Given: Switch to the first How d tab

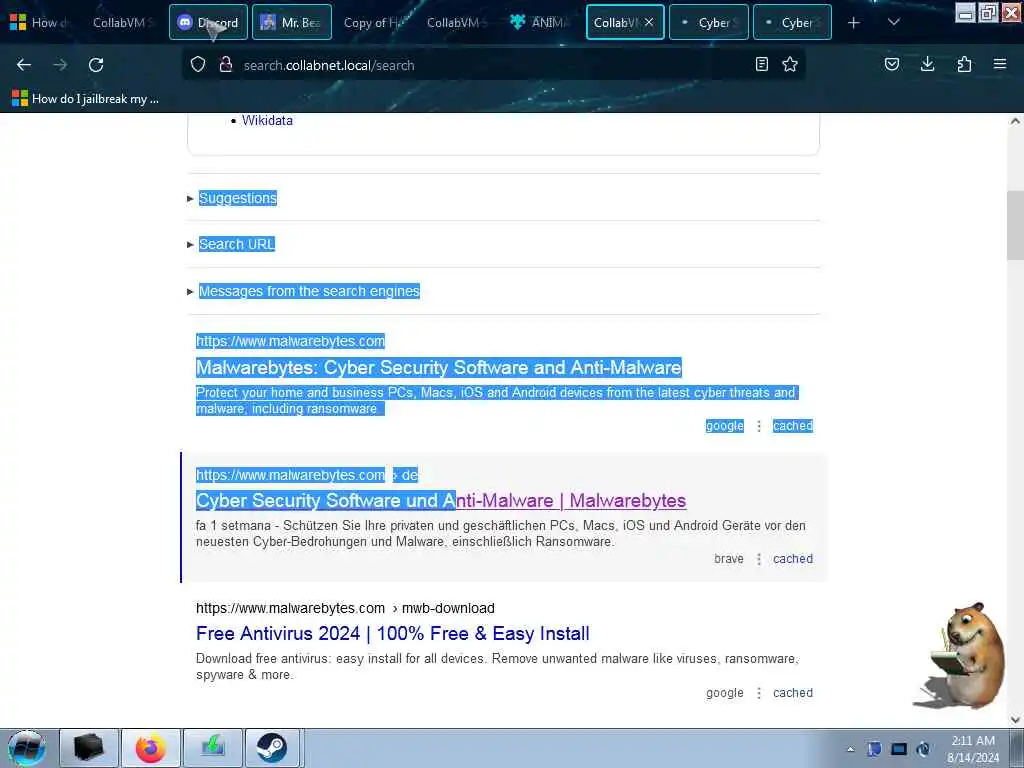Looking at the screenshot, I should tap(40, 22).
